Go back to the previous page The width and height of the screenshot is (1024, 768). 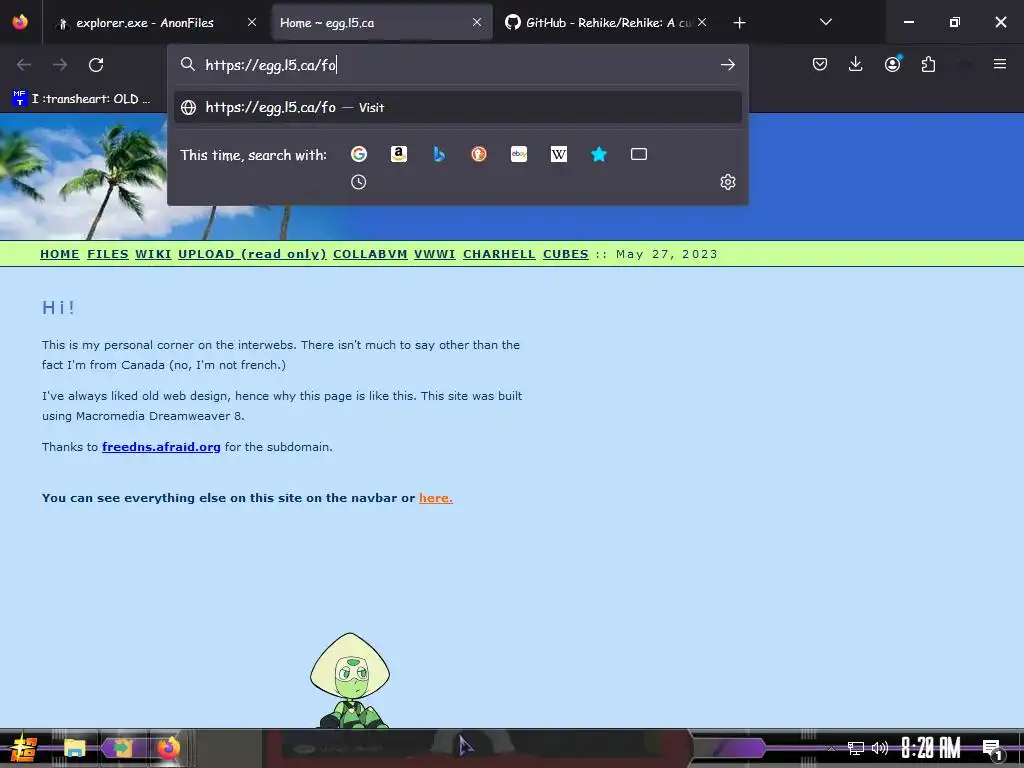point(24,65)
